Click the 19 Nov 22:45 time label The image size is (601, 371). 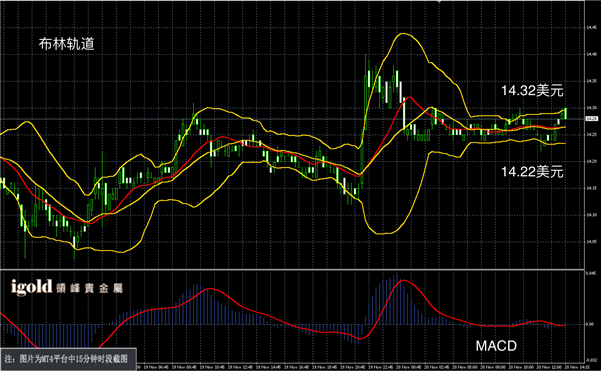pyautogui.click(x=381, y=367)
